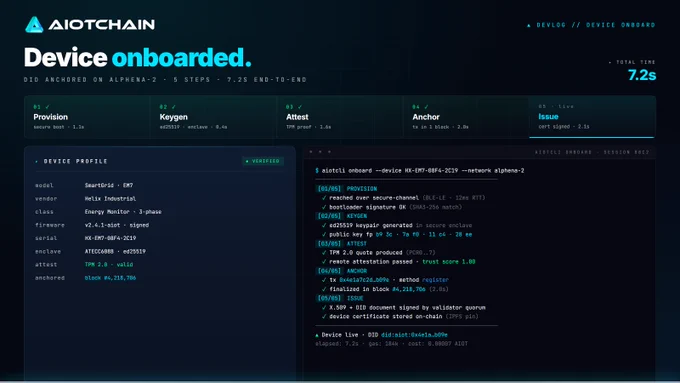The height and width of the screenshot is (383, 680).
Task: Click the aiotcli onboard session title
Action: tap(592, 152)
